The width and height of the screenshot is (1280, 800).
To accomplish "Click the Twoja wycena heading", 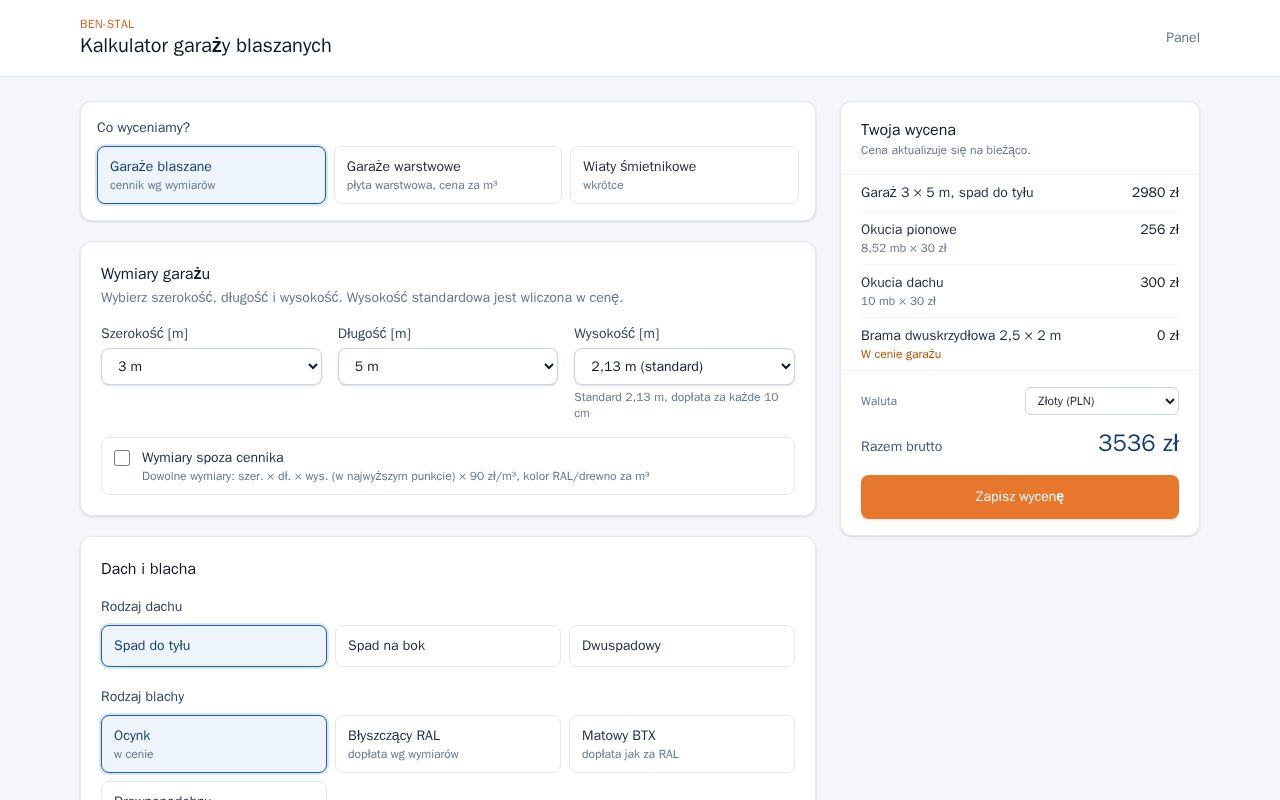I will pos(908,130).
